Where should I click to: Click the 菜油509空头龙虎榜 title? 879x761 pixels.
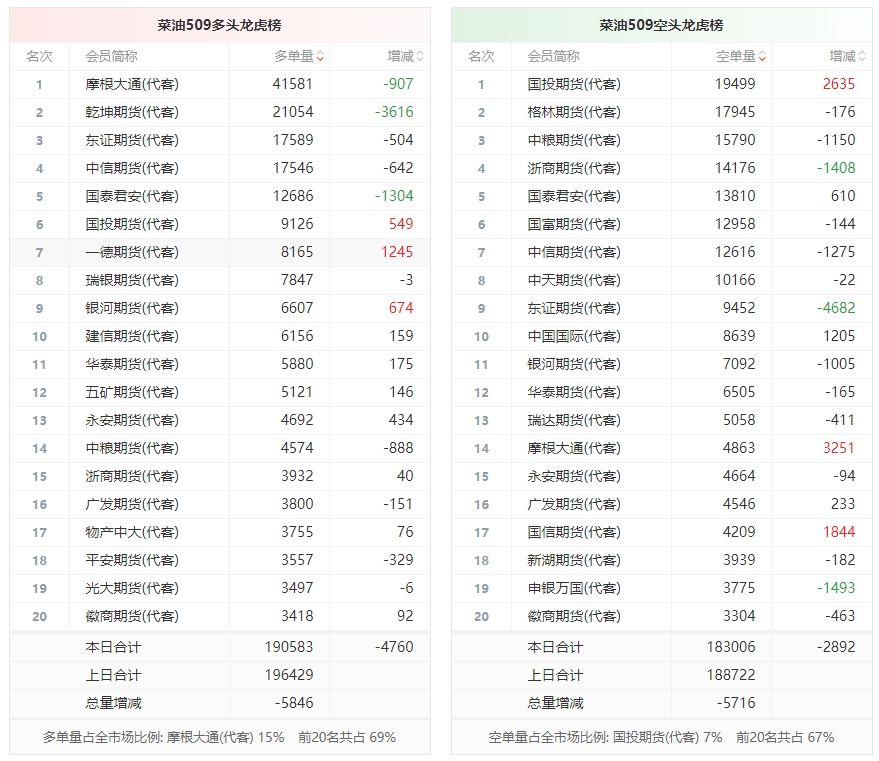pos(661,25)
